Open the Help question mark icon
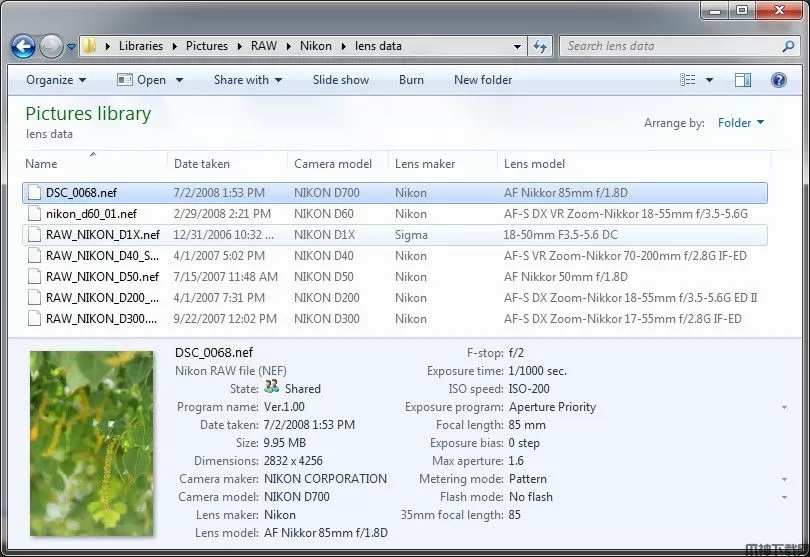The height and width of the screenshot is (557, 810). click(778, 80)
